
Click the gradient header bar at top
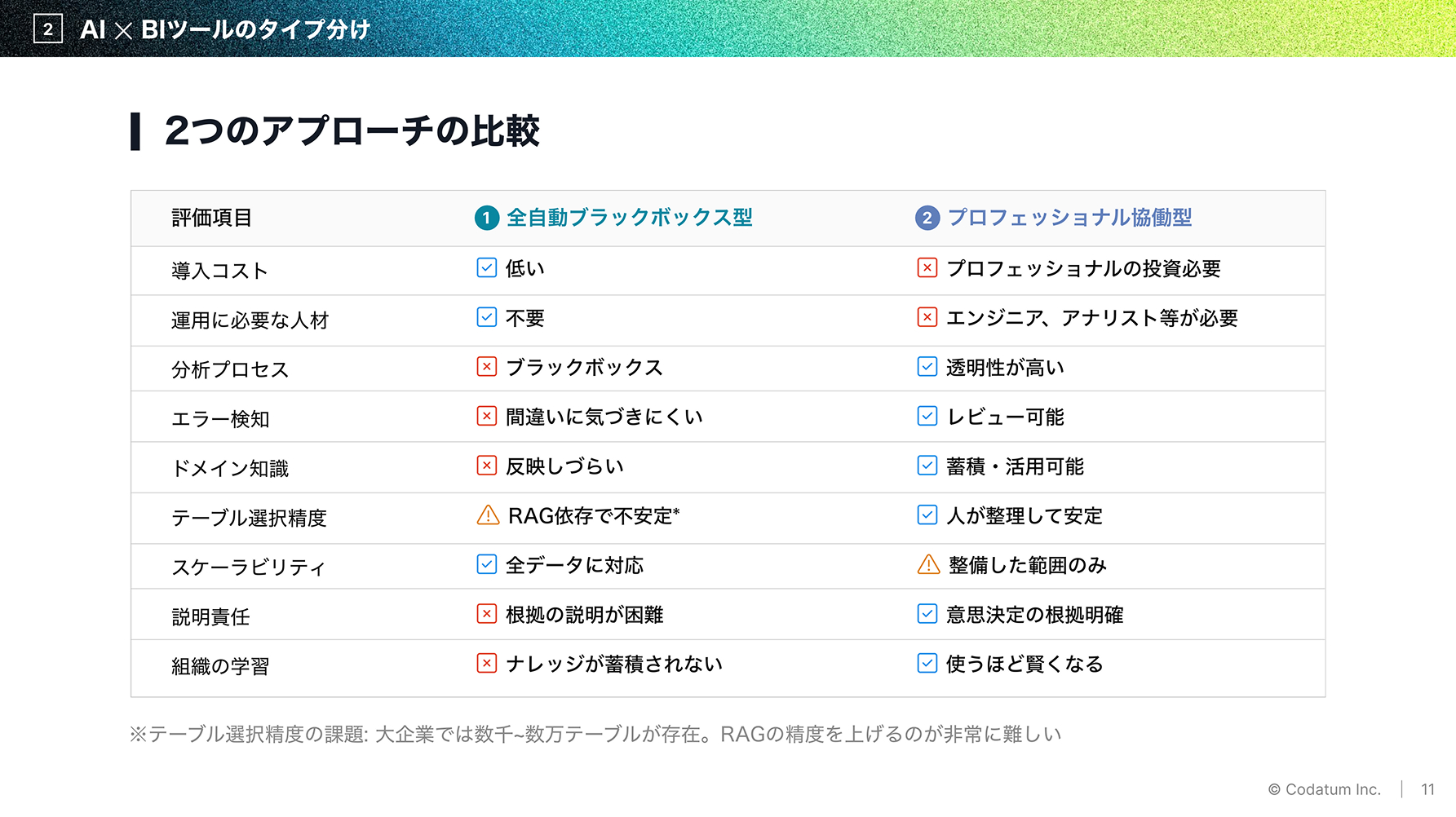click(726, 30)
